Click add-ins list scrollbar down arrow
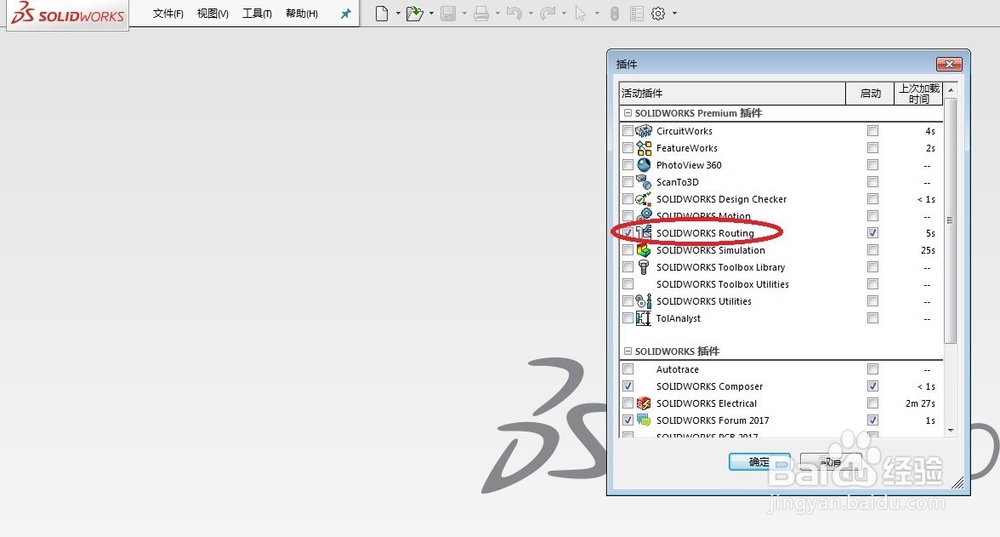The width and height of the screenshot is (1000, 537). coord(951,430)
